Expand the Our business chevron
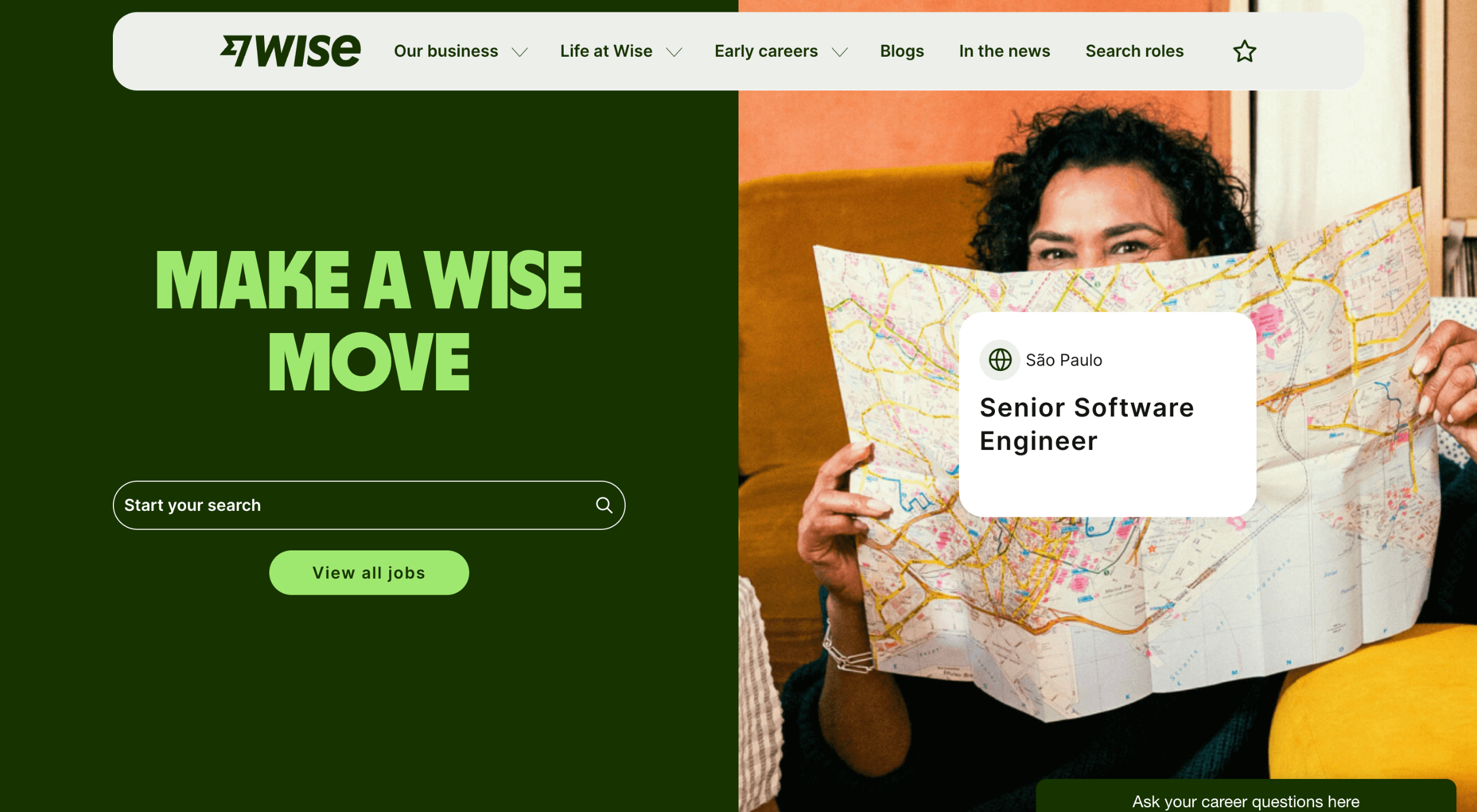Image resolution: width=1477 pixels, height=812 pixels. tap(520, 53)
